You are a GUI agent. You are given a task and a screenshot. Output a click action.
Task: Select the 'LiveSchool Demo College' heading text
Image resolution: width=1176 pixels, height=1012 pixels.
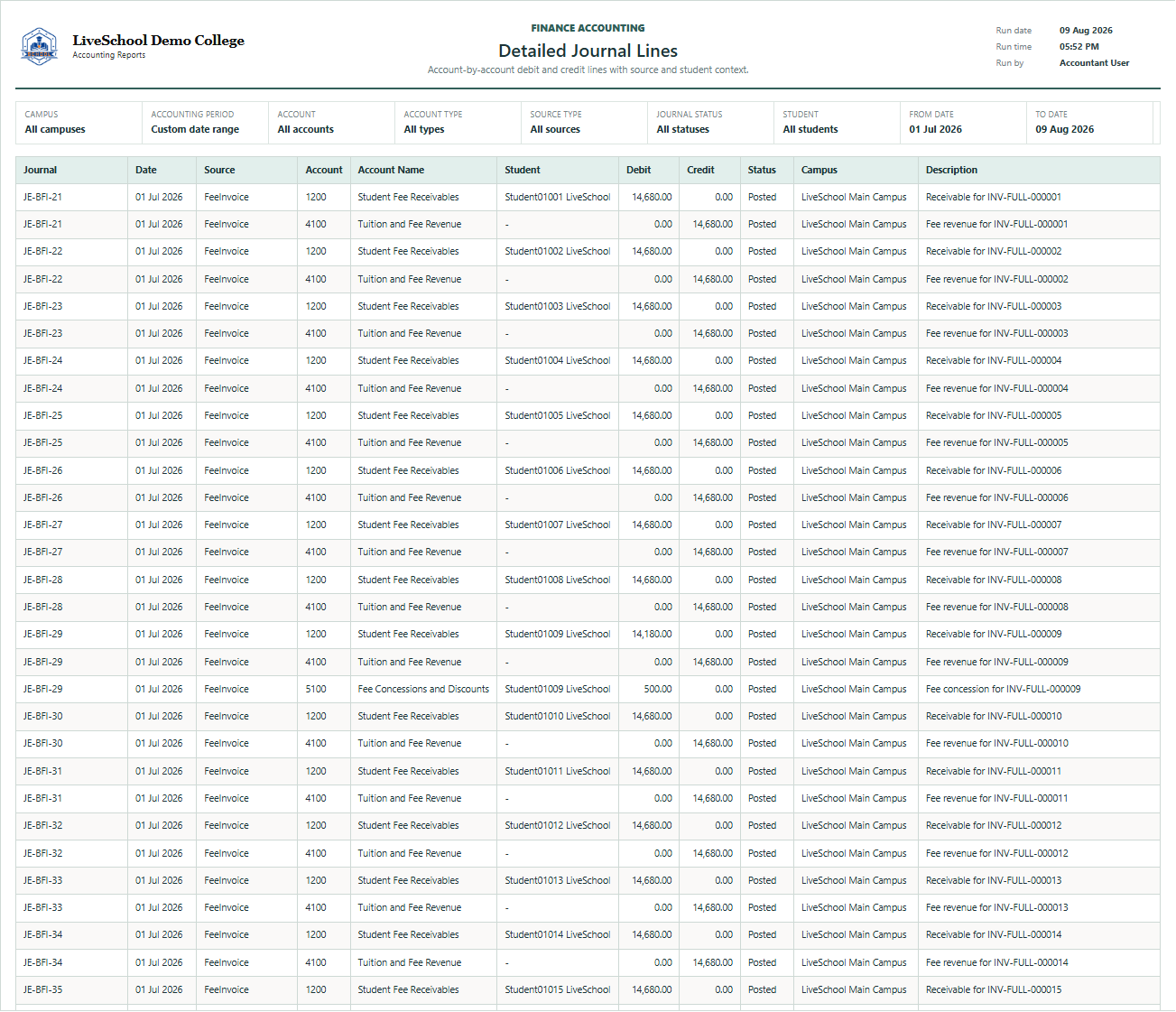pos(158,40)
